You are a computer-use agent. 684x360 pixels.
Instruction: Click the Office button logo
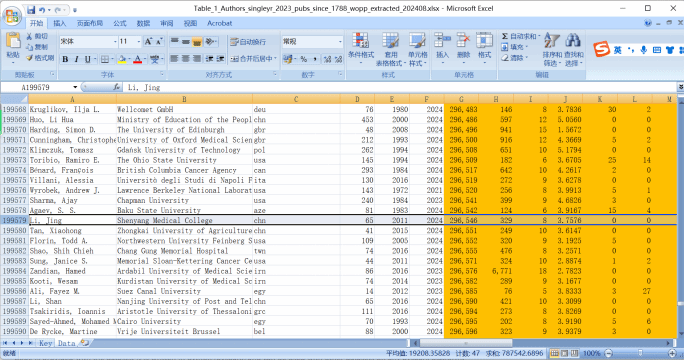[12, 16]
